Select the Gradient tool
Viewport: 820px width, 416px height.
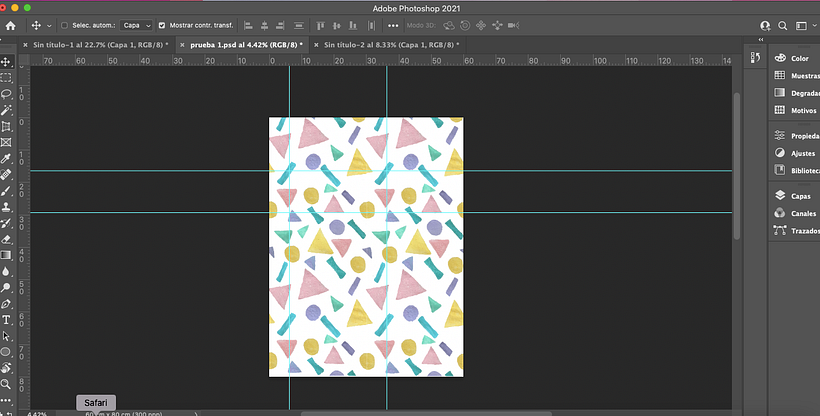tap(6, 255)
